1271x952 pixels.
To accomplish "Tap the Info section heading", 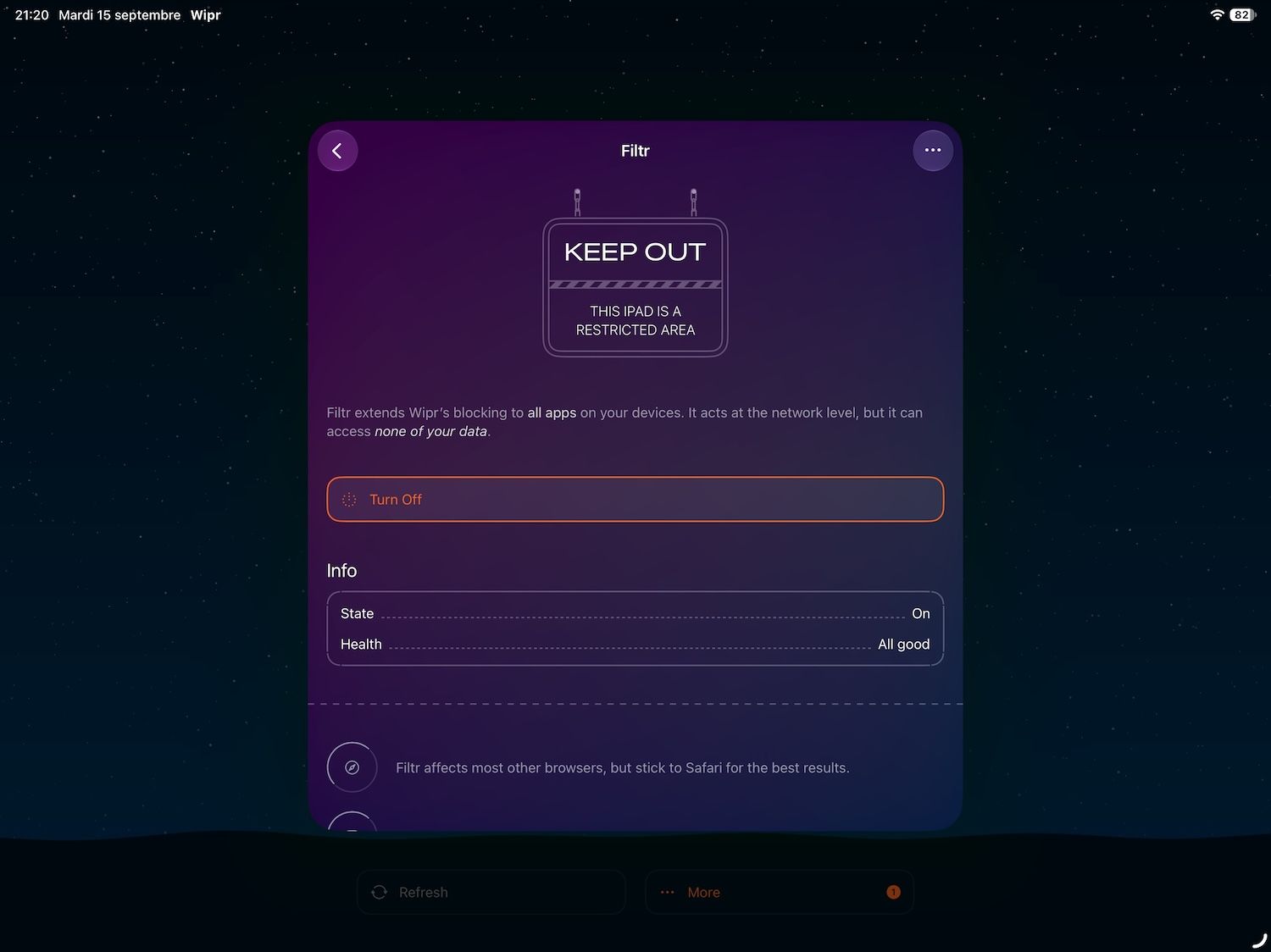I will click(341, 571).
